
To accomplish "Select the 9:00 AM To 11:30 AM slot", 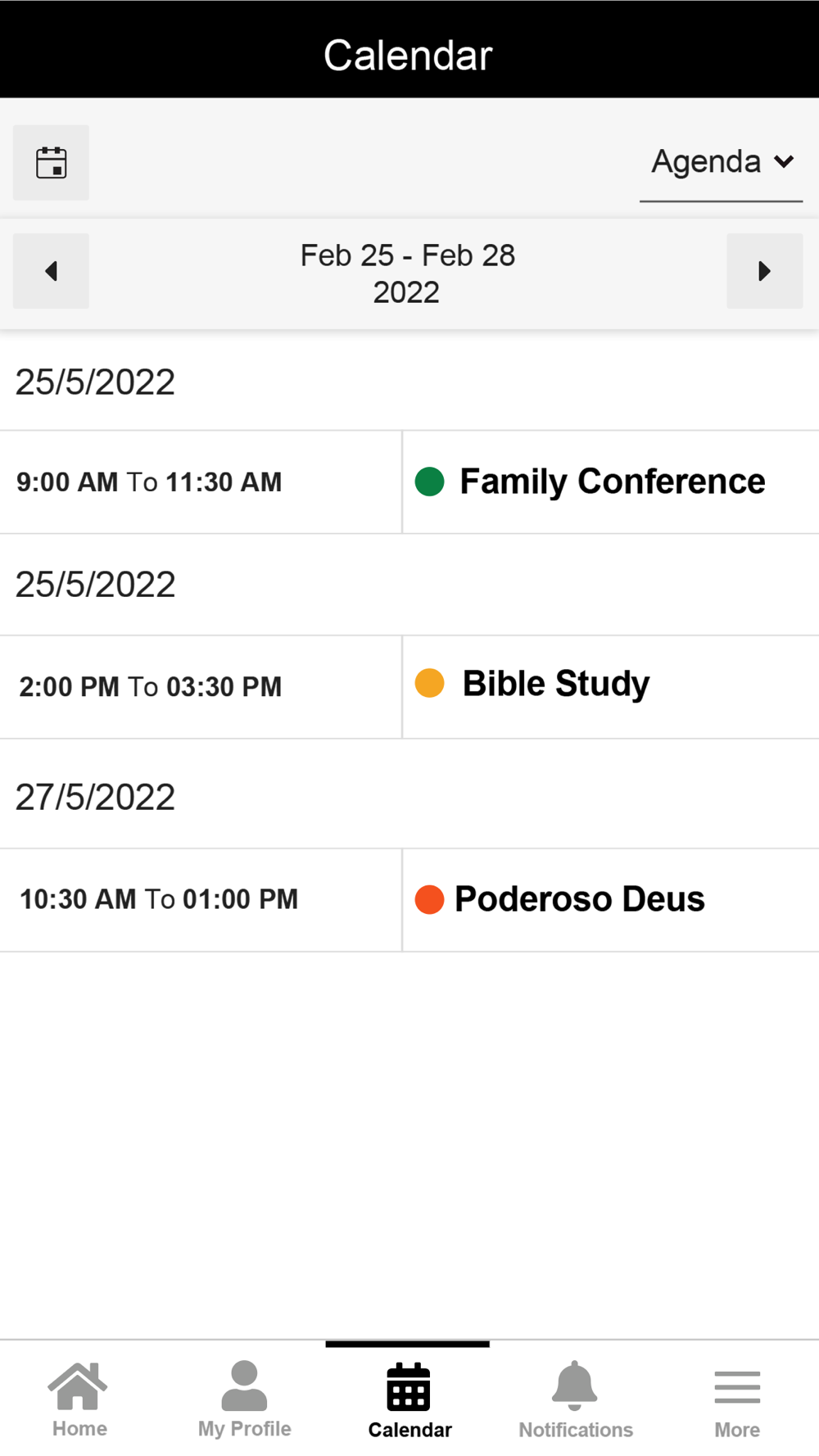I will click(149, 482).
